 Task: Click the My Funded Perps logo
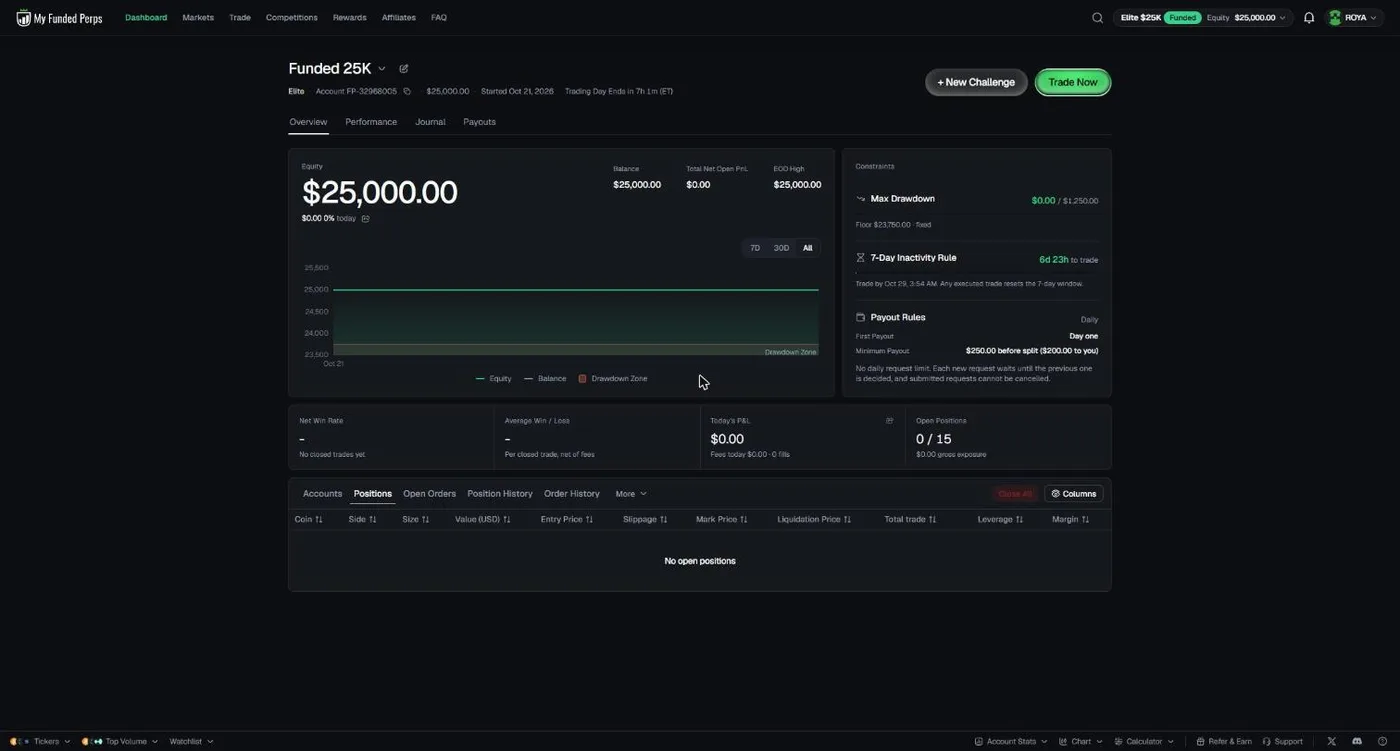click(59, 18)
